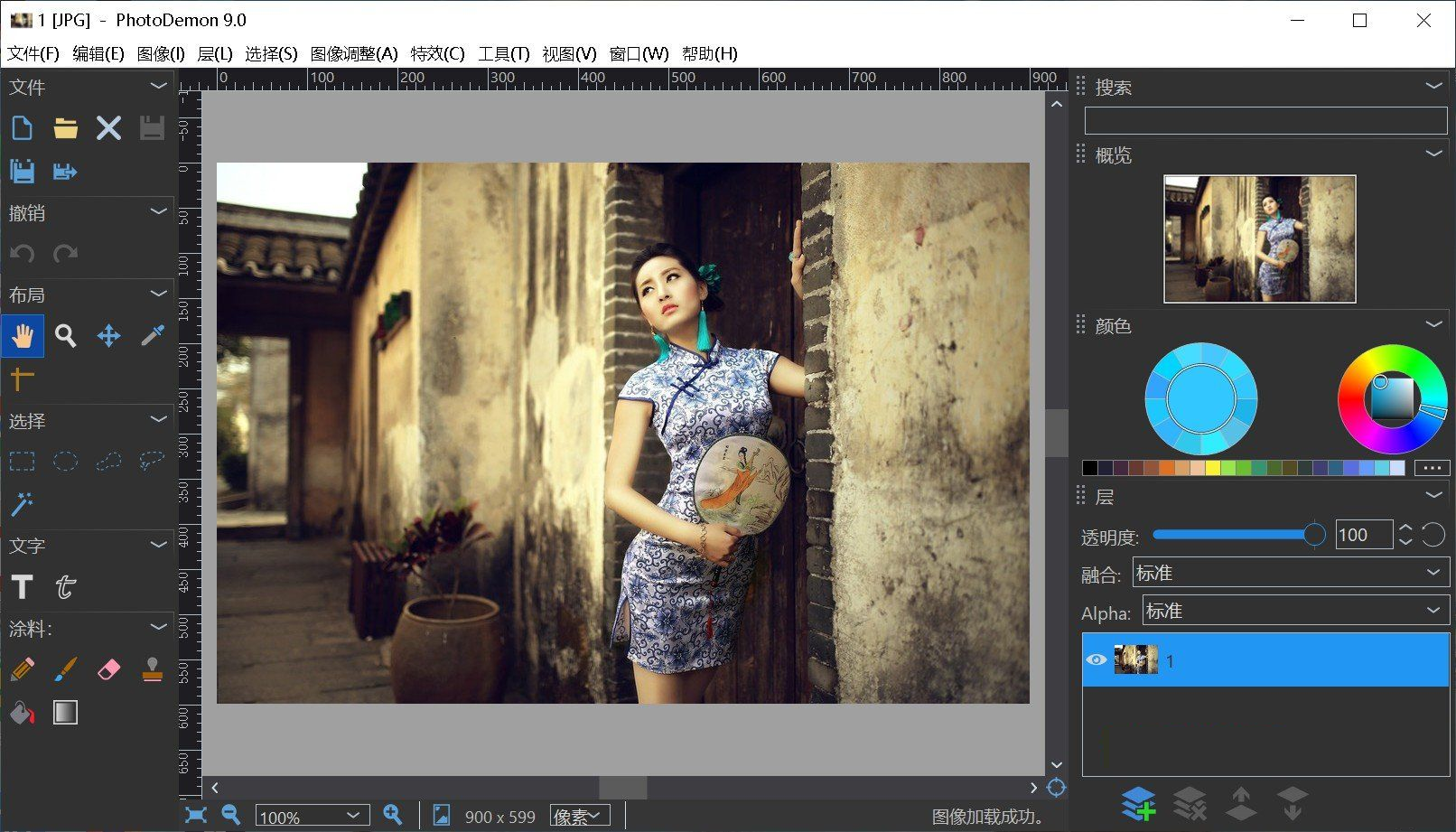The width and height of the screenshot is (1456, 832).
Task: Select the Eraser tool
Action: (108, 669)
